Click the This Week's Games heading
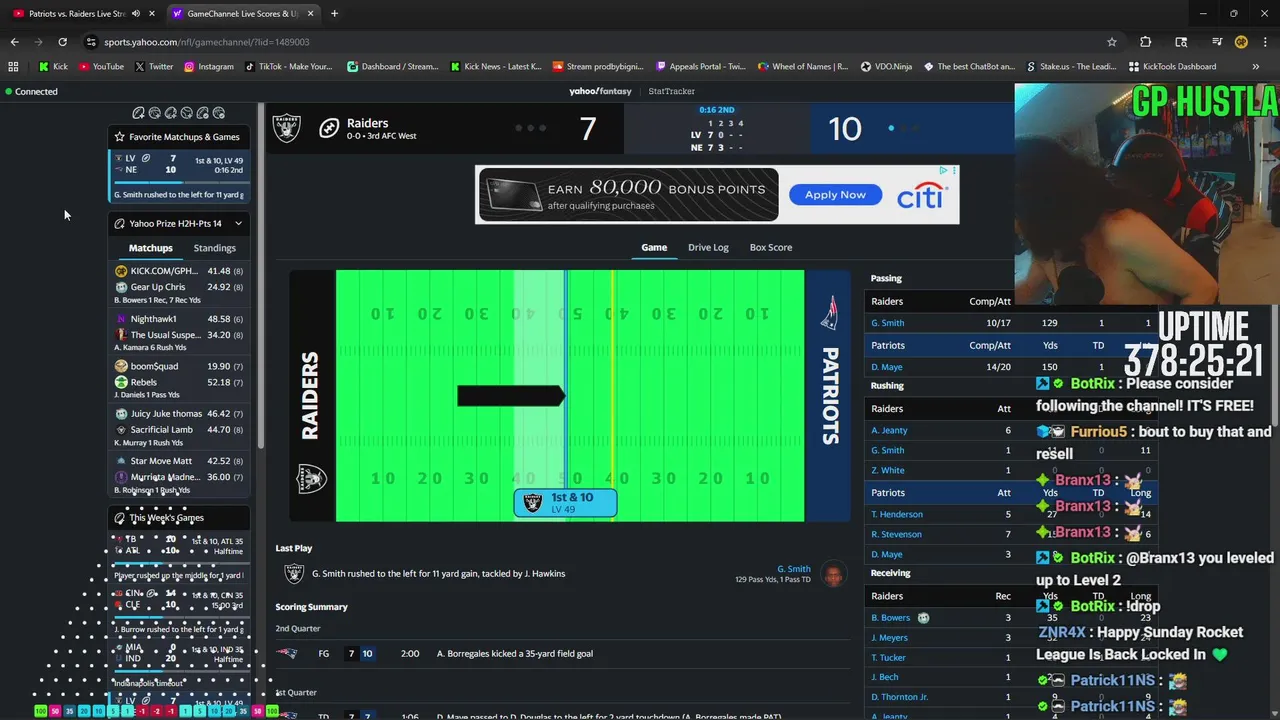Image resolution: width=1280 pixels, height=720 pixels. tap(166, 518)
